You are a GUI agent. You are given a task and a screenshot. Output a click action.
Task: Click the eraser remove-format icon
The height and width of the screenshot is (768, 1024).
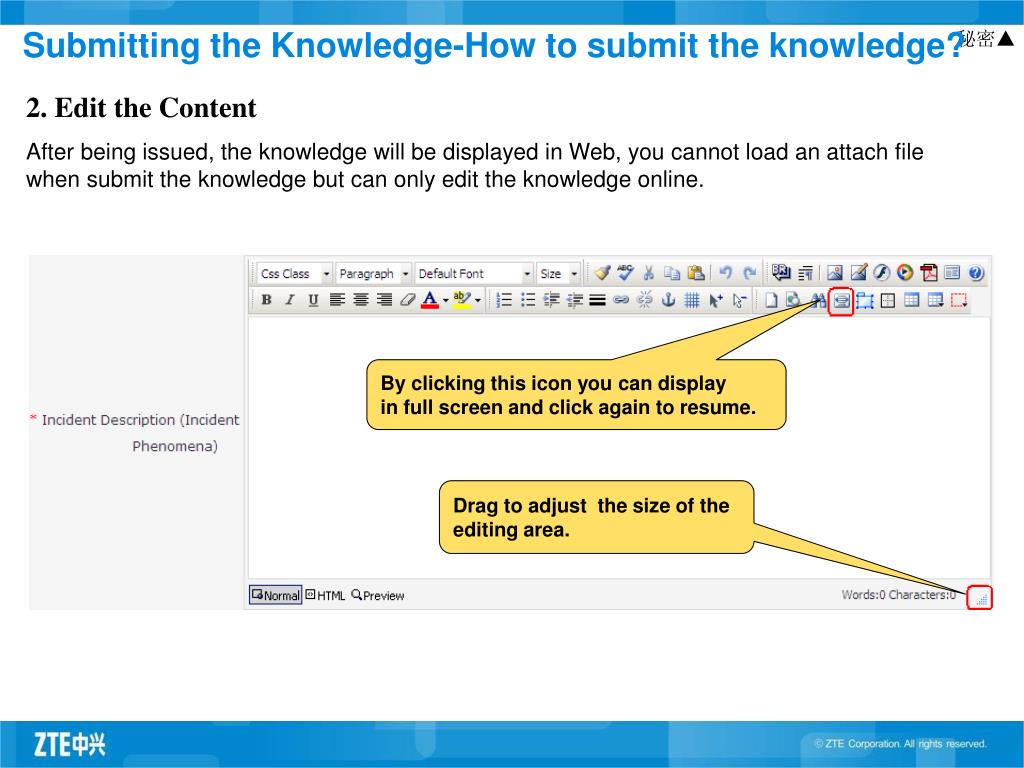pyautogui.click(x=408, y=300)
